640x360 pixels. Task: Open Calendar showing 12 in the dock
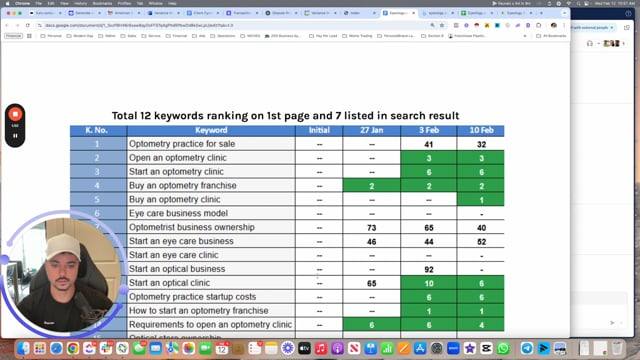[x=222, y=348]
